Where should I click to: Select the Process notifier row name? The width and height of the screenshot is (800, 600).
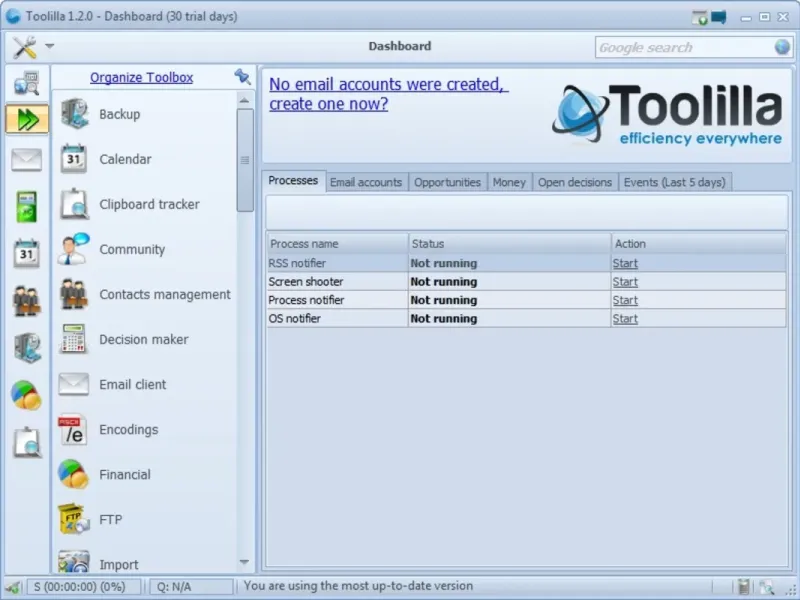[x=306, y=300]
